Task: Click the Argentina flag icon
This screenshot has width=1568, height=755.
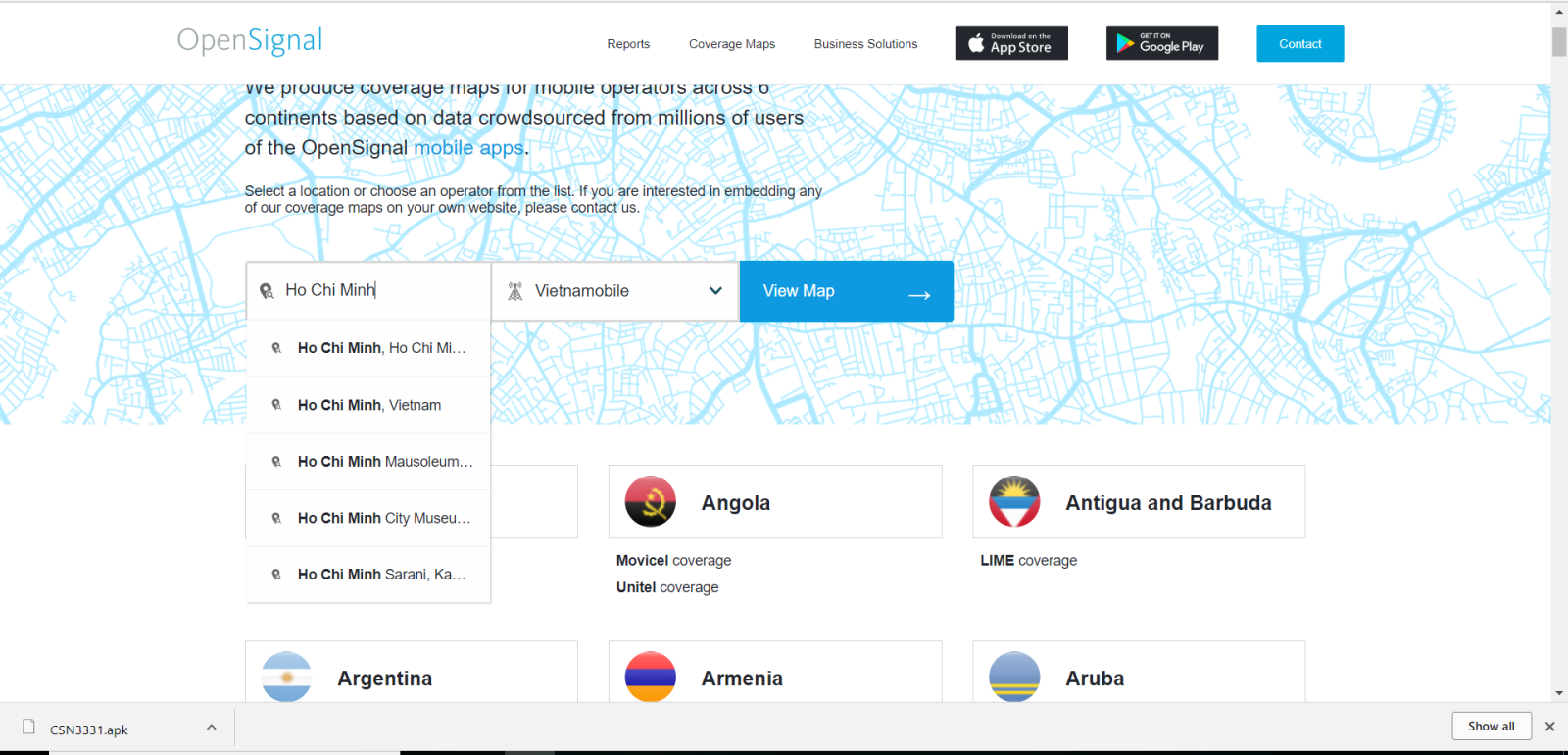Action: 286,677
